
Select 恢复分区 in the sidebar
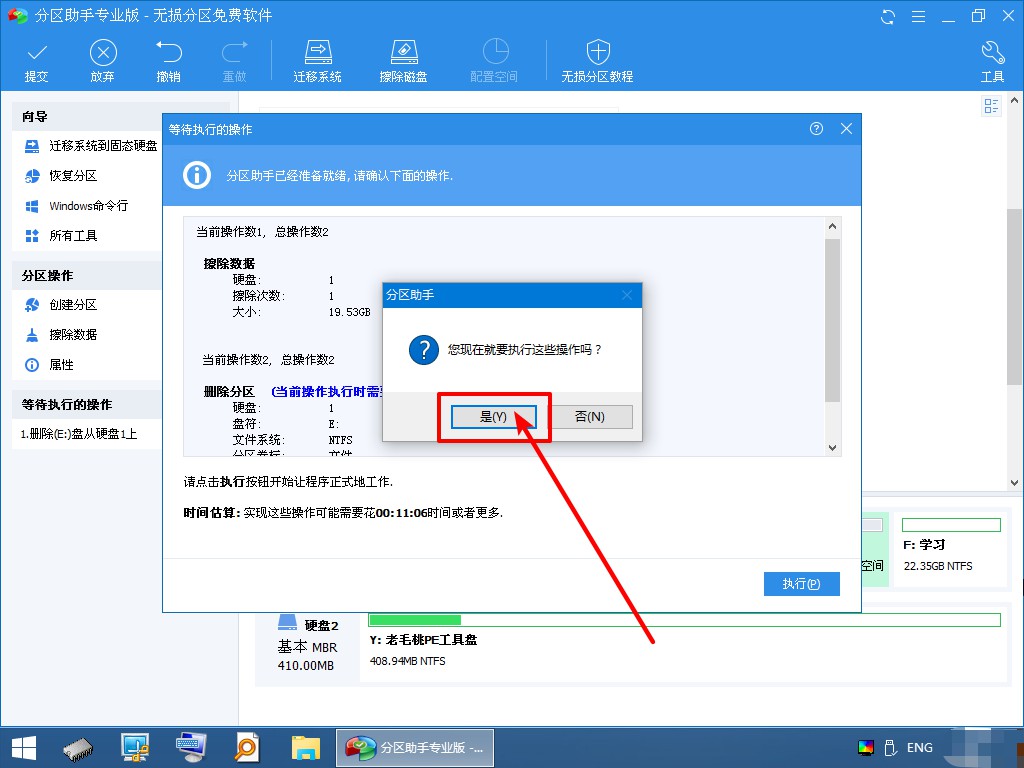[61, 176]
